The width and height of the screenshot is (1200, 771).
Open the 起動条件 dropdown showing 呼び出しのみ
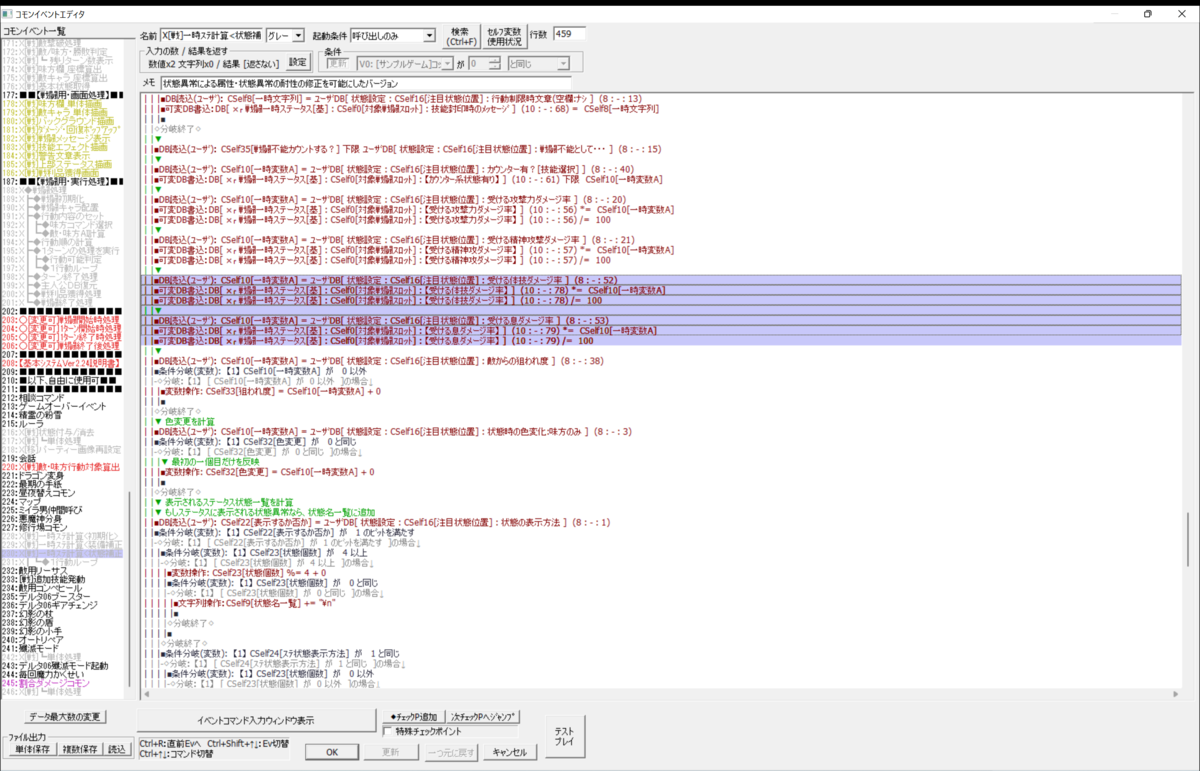393,36
